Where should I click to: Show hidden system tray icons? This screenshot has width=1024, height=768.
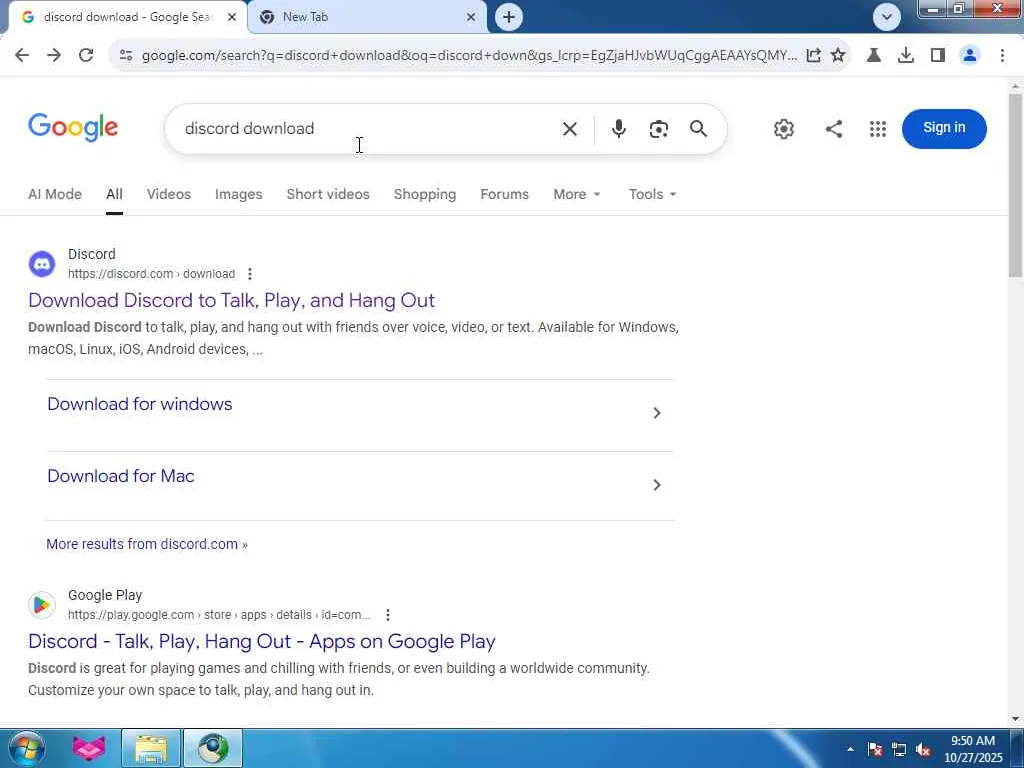[x=850, y=749]
